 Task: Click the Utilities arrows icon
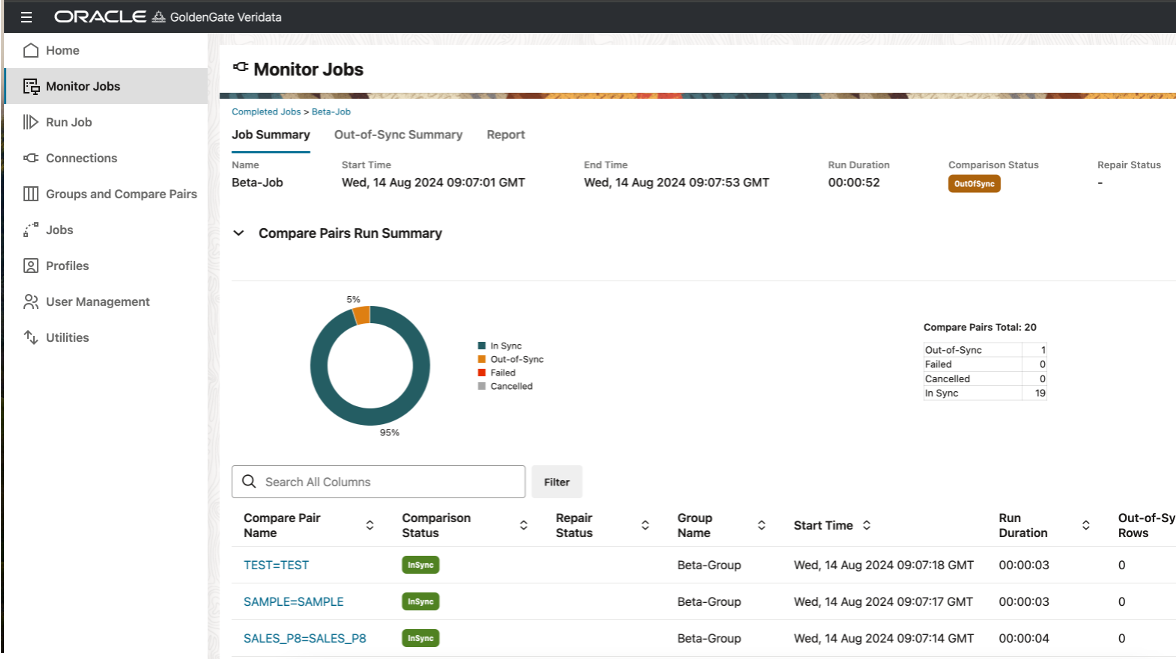[31, 338]
